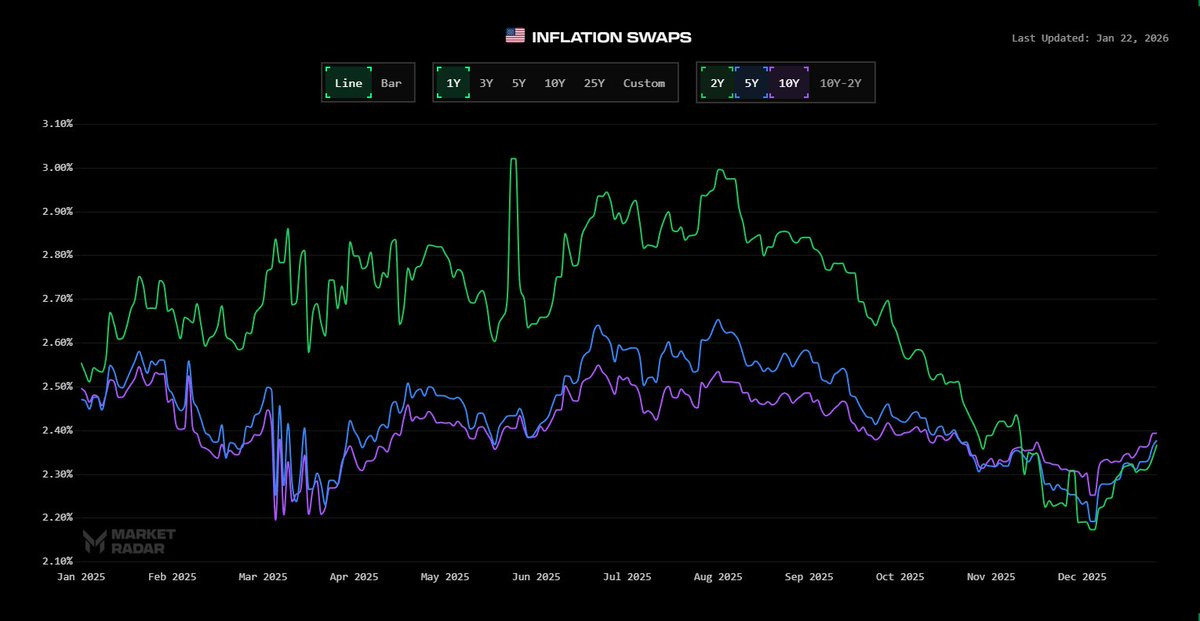
Task: Click the Jun 2025 x-axis label
Action: (536, 577)
